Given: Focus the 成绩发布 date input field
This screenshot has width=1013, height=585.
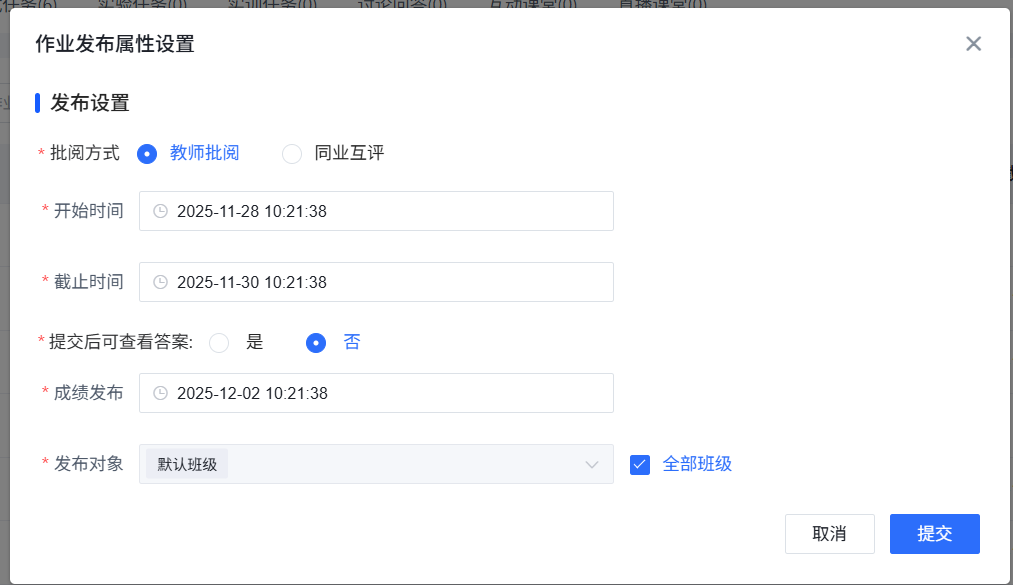Looking at the screenshot, I should pos(376,393).
